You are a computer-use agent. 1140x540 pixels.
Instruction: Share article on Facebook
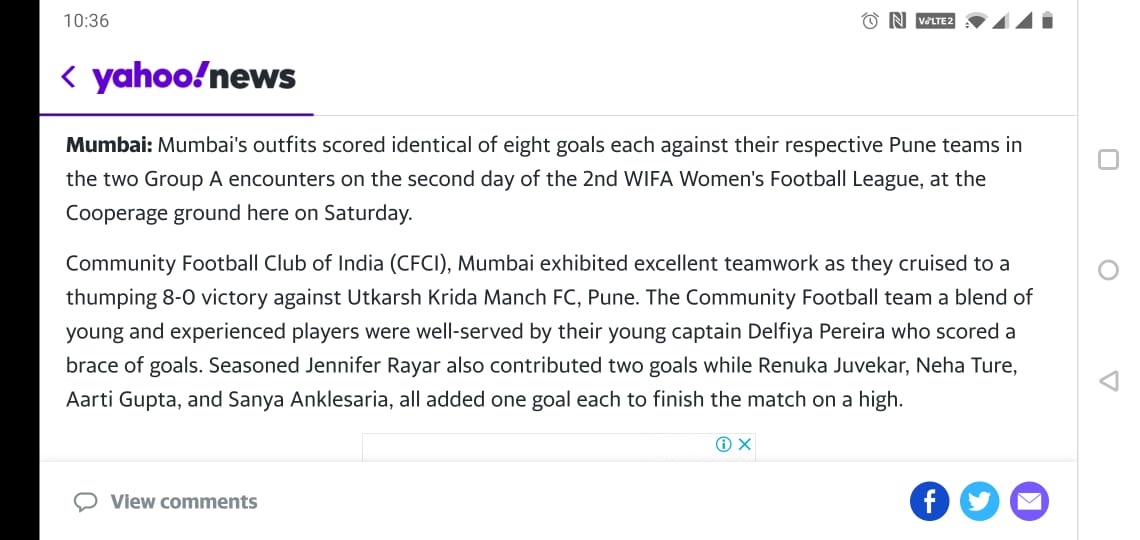(x=929, y=501)
